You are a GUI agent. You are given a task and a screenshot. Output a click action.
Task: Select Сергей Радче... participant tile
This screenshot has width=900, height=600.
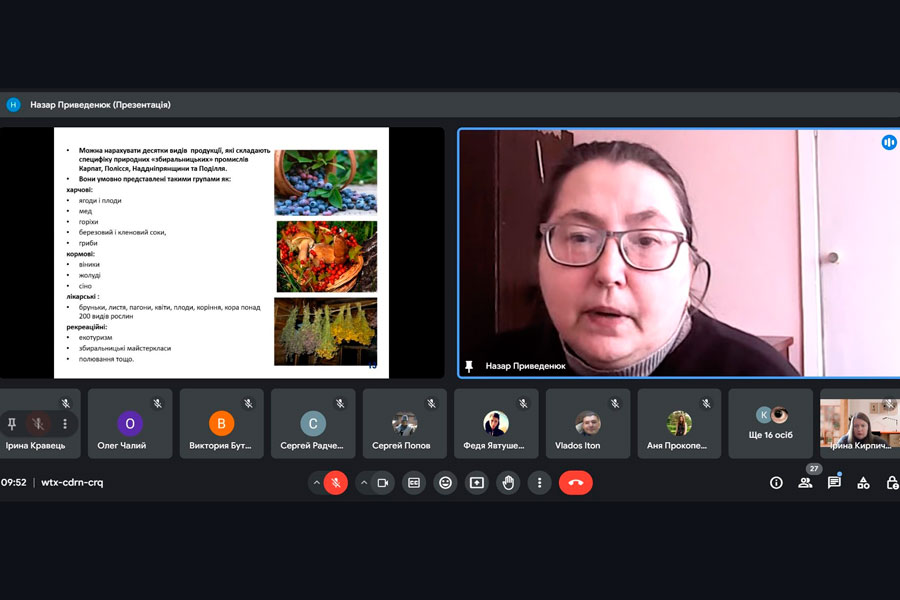313,423
